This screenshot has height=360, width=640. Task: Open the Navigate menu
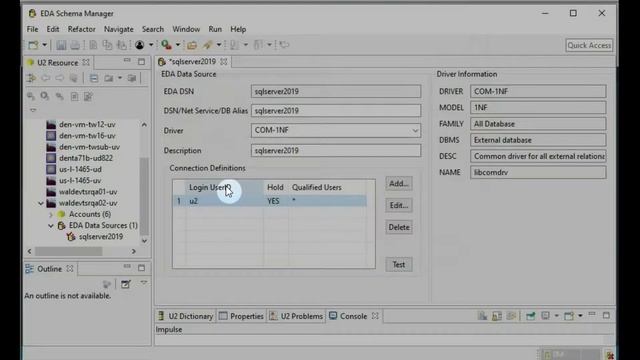pos(118,29)
